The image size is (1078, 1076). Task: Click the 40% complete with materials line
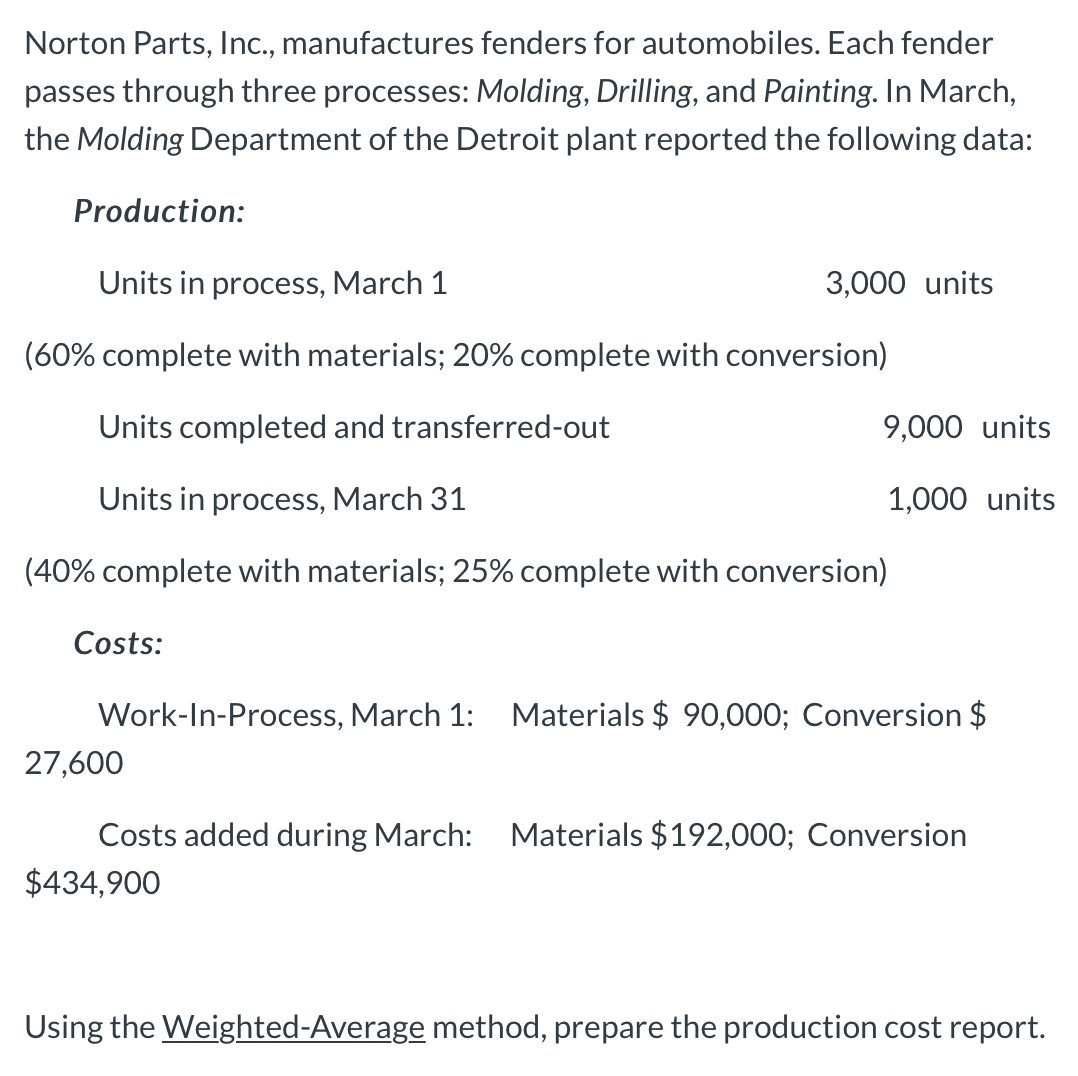[x=455, y=571]
